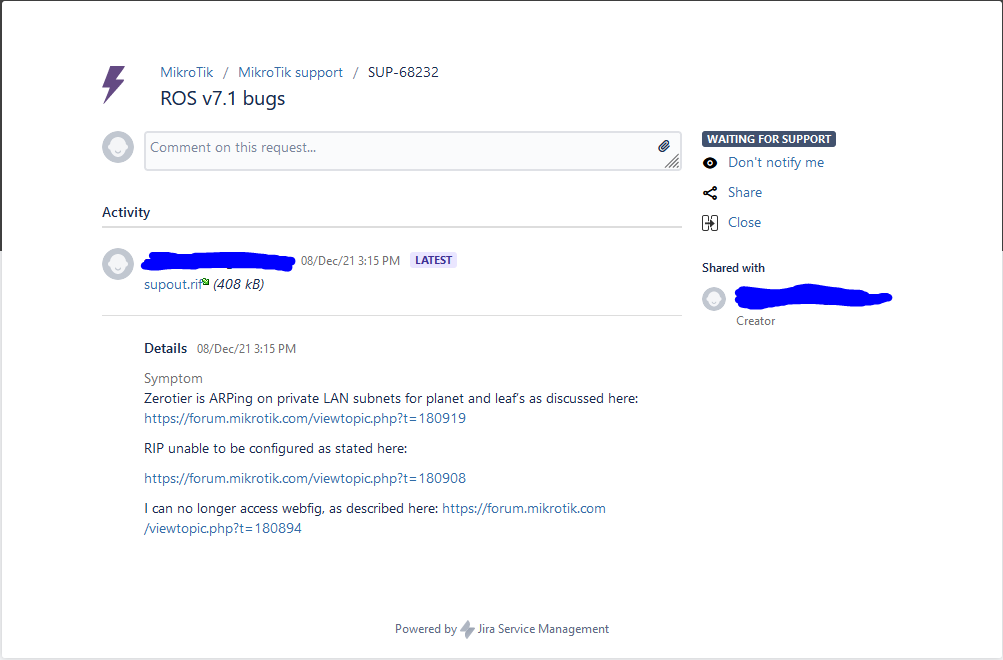Click the close request icon
The image size is (1003, 660).
[x=710, y=223]
